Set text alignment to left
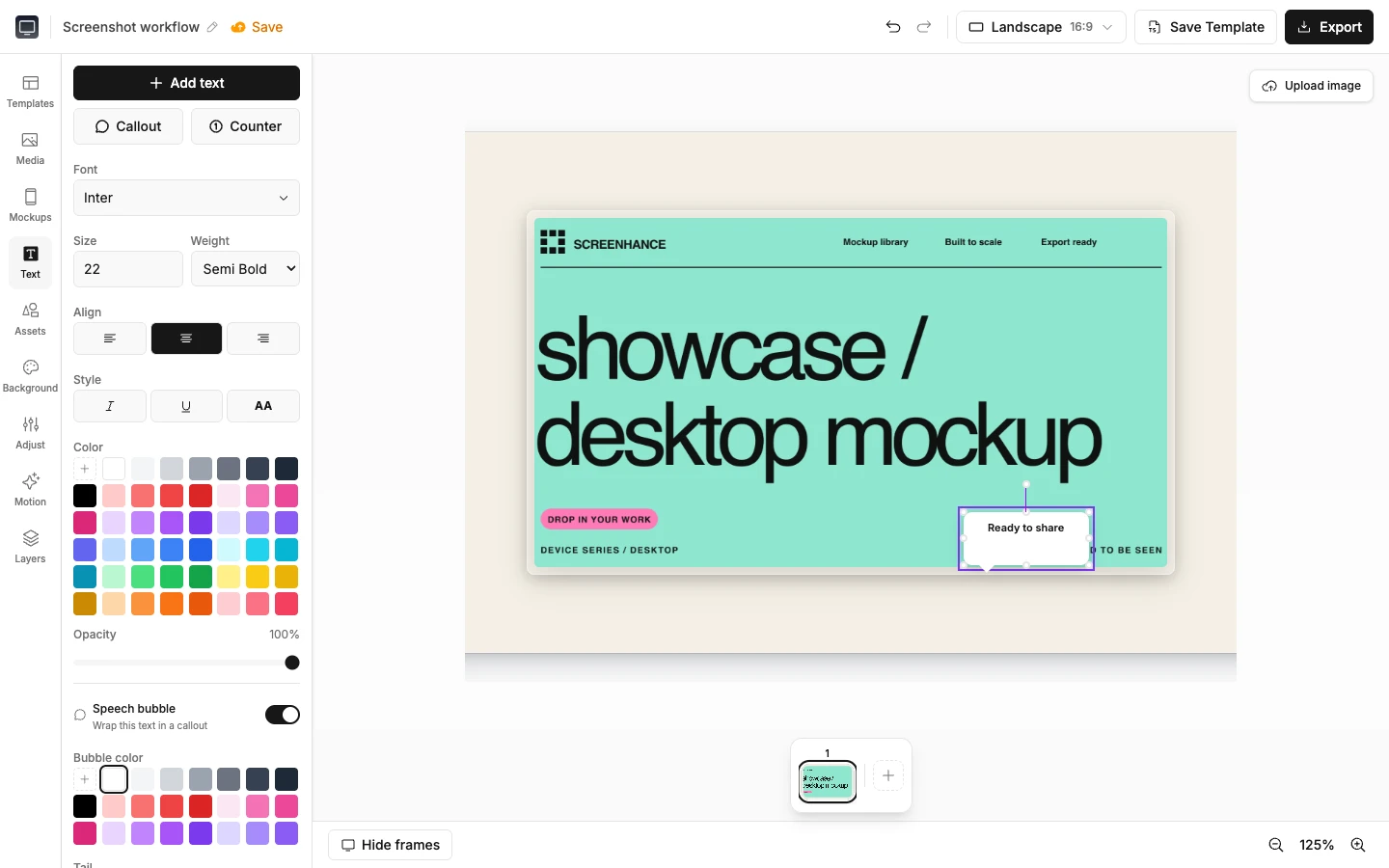 click(x=110, y=339)
